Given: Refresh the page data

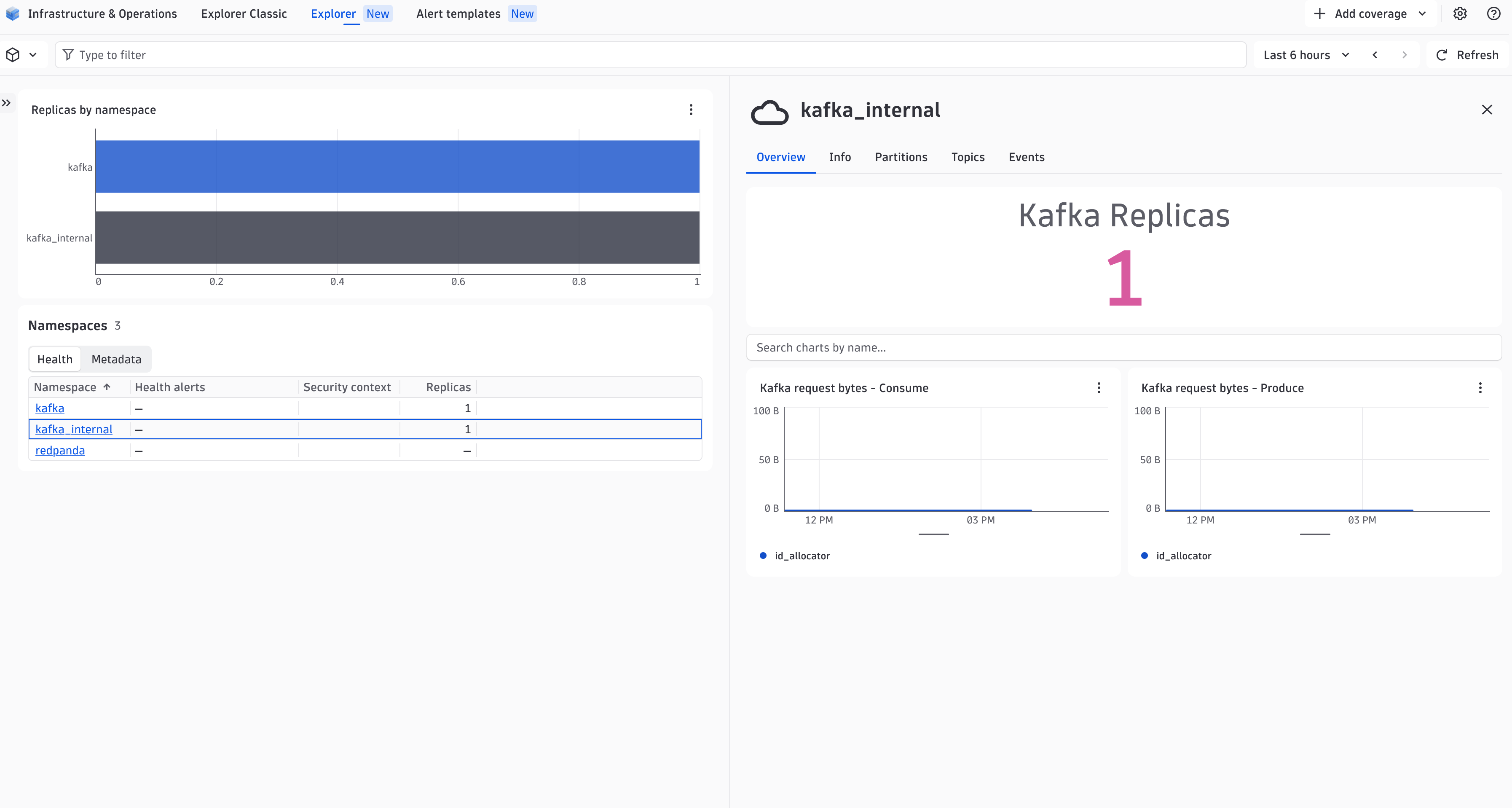Looking at the screenshot, I should tap(1467, 55).
